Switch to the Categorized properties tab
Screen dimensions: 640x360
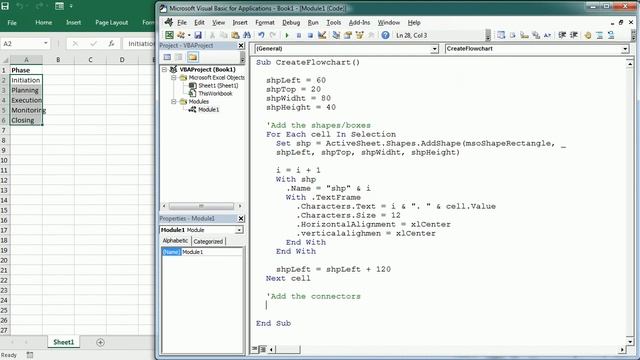[x=208, y=242]
